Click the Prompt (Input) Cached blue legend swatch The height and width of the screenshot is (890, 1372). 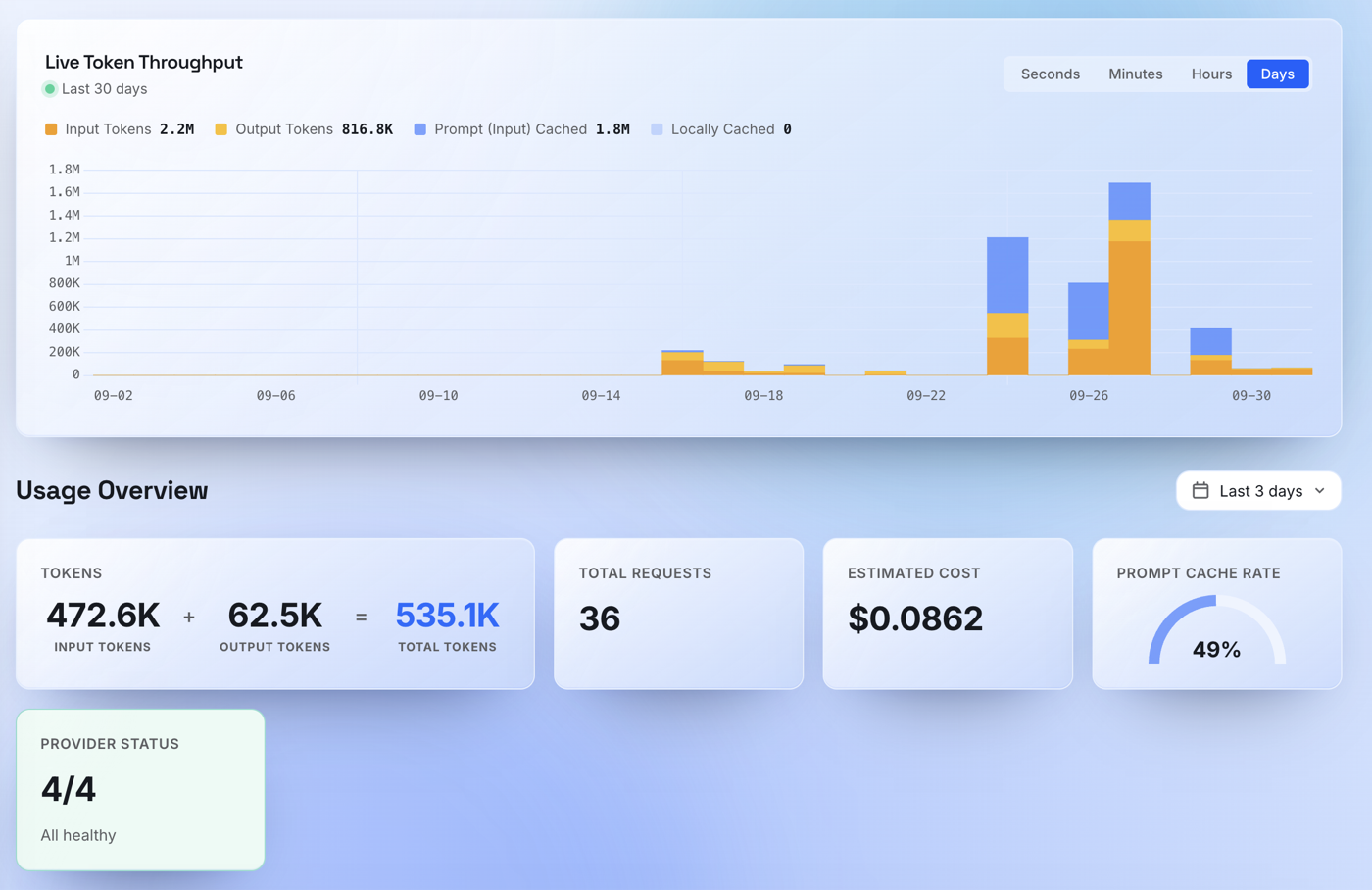pyautogui.click(x=420, y=129)
